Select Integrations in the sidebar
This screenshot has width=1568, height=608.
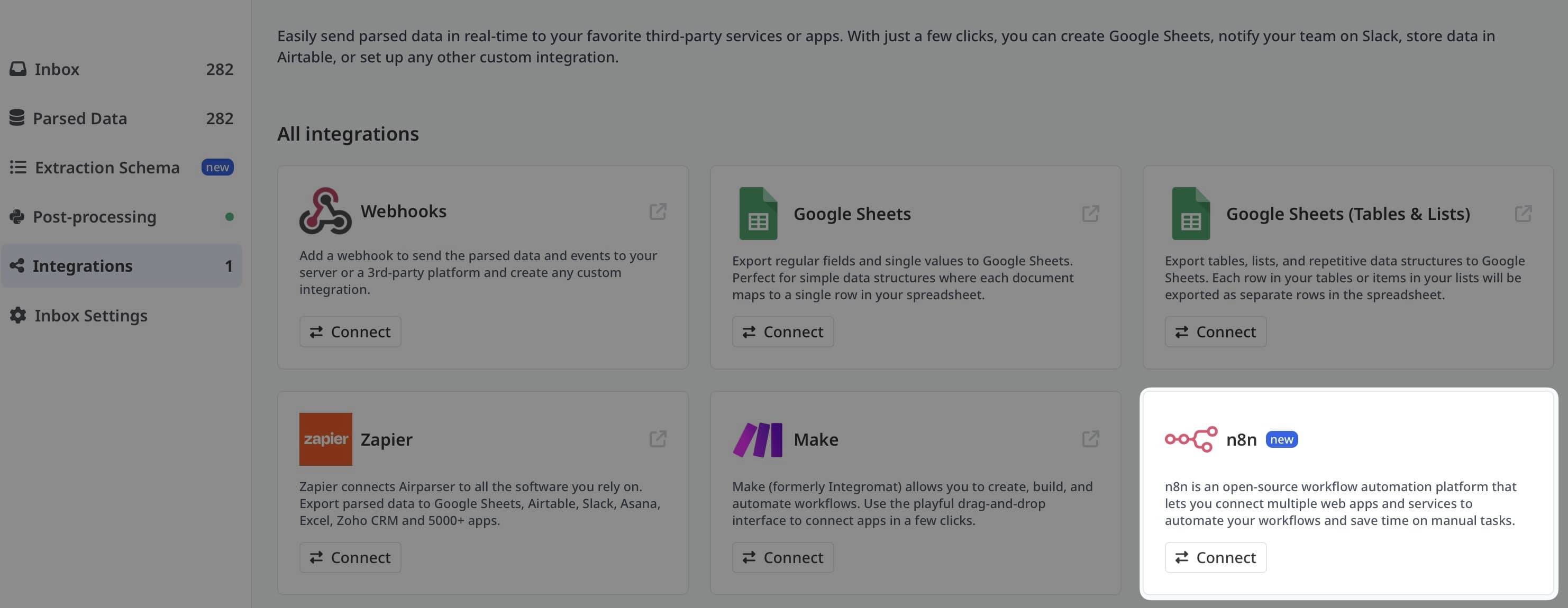(x=83, y=265)
